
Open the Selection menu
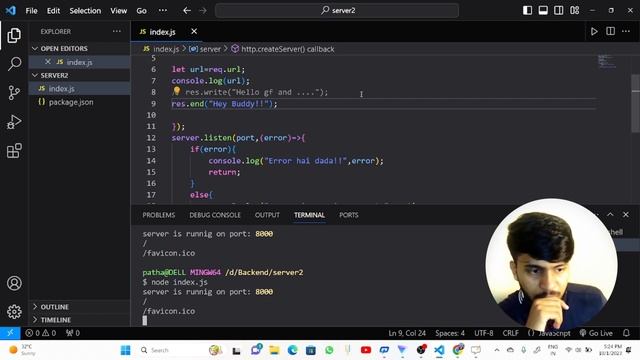tap(85, 11)
